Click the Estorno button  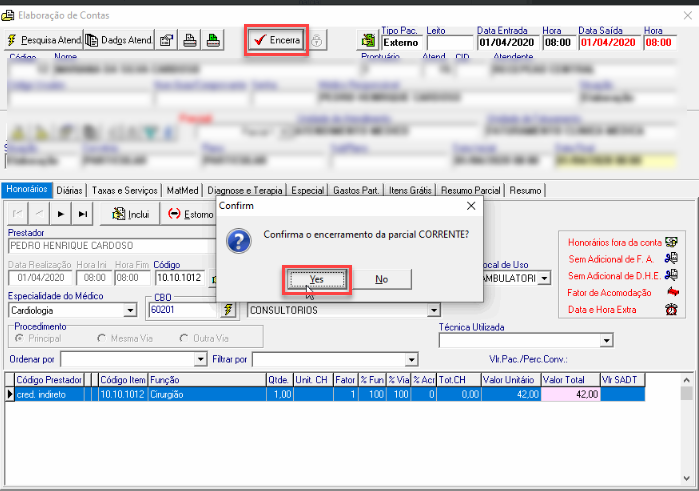click(x=190, y=214)
